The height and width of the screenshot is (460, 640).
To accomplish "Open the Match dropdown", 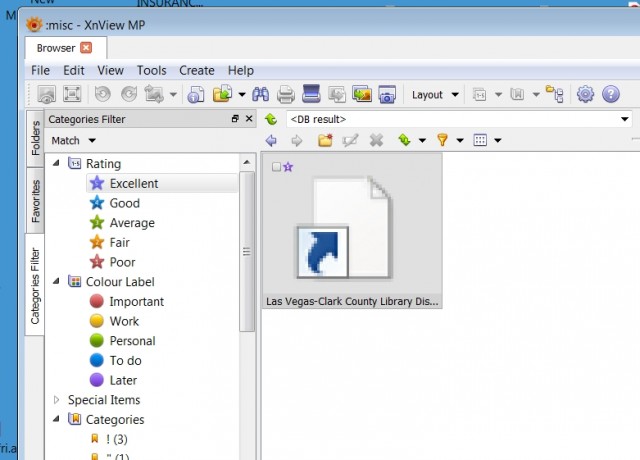I will coord(73,140).
